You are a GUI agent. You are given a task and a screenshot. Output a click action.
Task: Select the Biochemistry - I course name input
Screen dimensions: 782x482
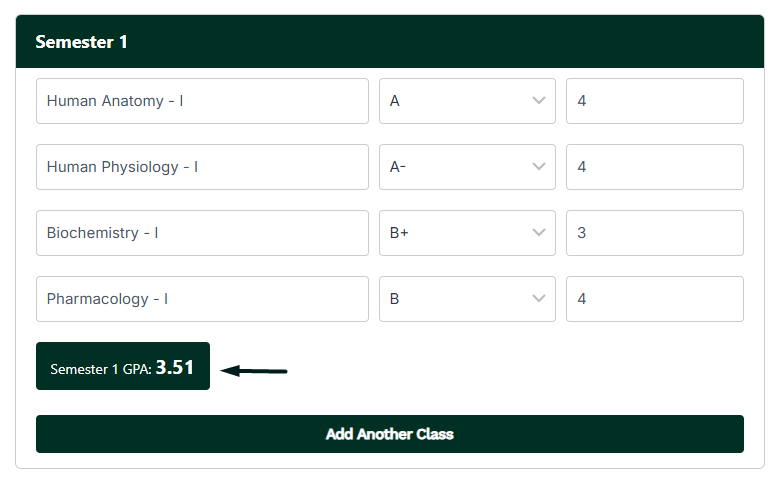pyautogui.click(x=202, y=233)
